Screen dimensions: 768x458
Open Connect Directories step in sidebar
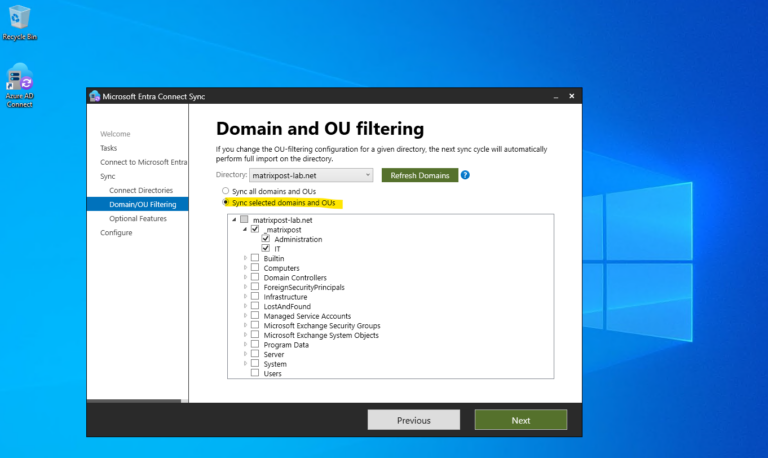coord(141,190)
